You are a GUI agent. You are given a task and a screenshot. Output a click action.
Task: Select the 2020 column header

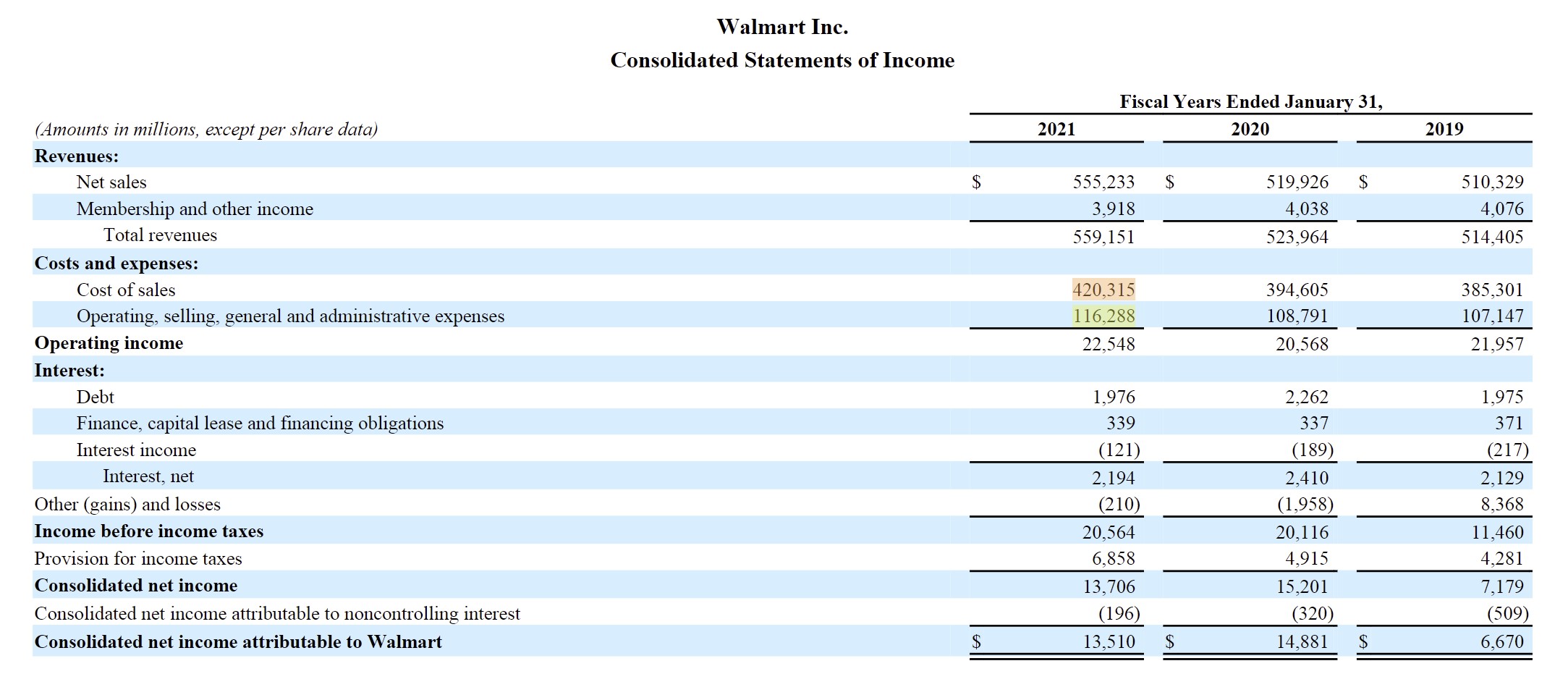[1250, 129]
